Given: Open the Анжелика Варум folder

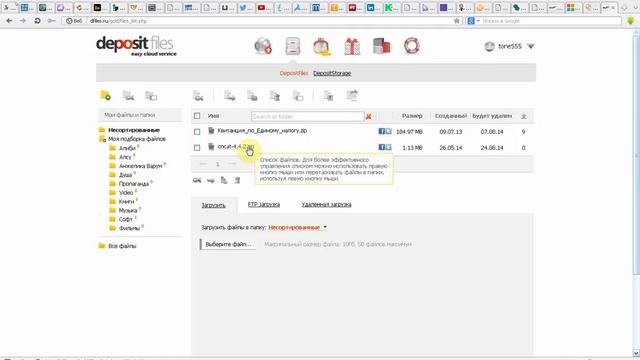Looking at the screenshot, I should coord(140,166).
